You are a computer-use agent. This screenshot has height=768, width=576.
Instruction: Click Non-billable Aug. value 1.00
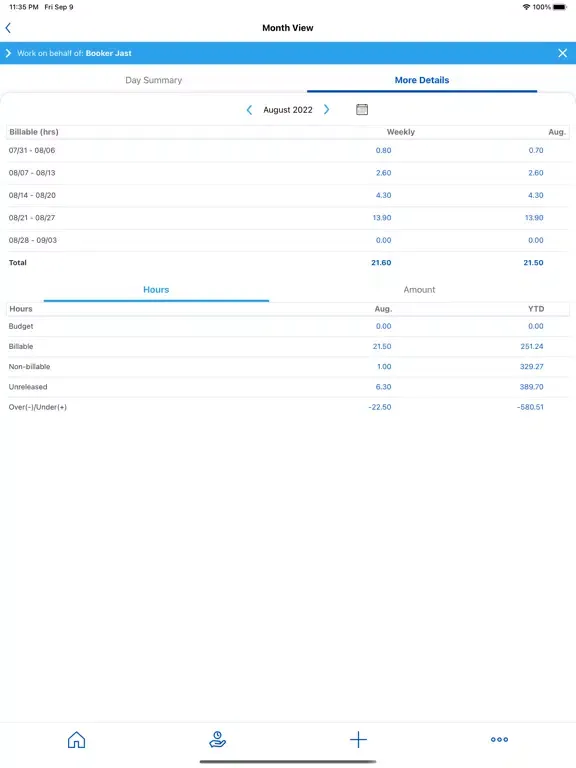click(384, 366)
